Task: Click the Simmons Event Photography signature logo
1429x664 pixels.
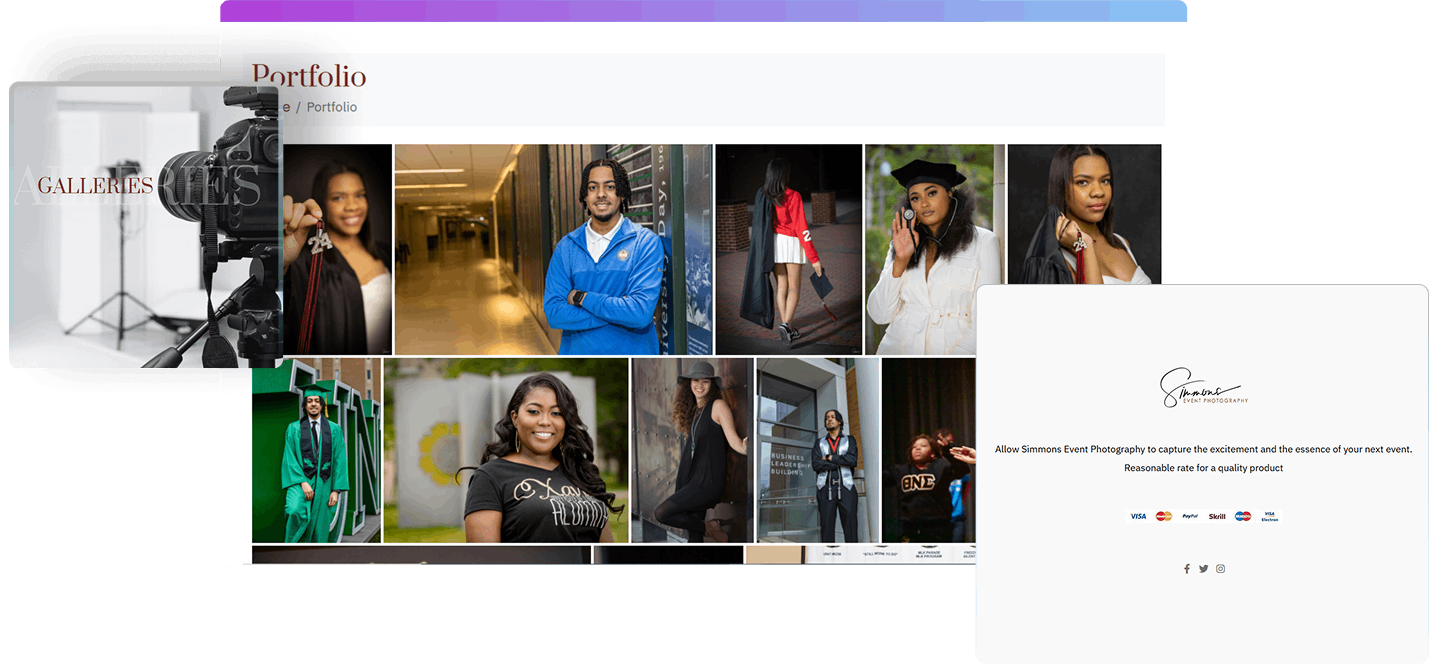Action: (1204, 387)
